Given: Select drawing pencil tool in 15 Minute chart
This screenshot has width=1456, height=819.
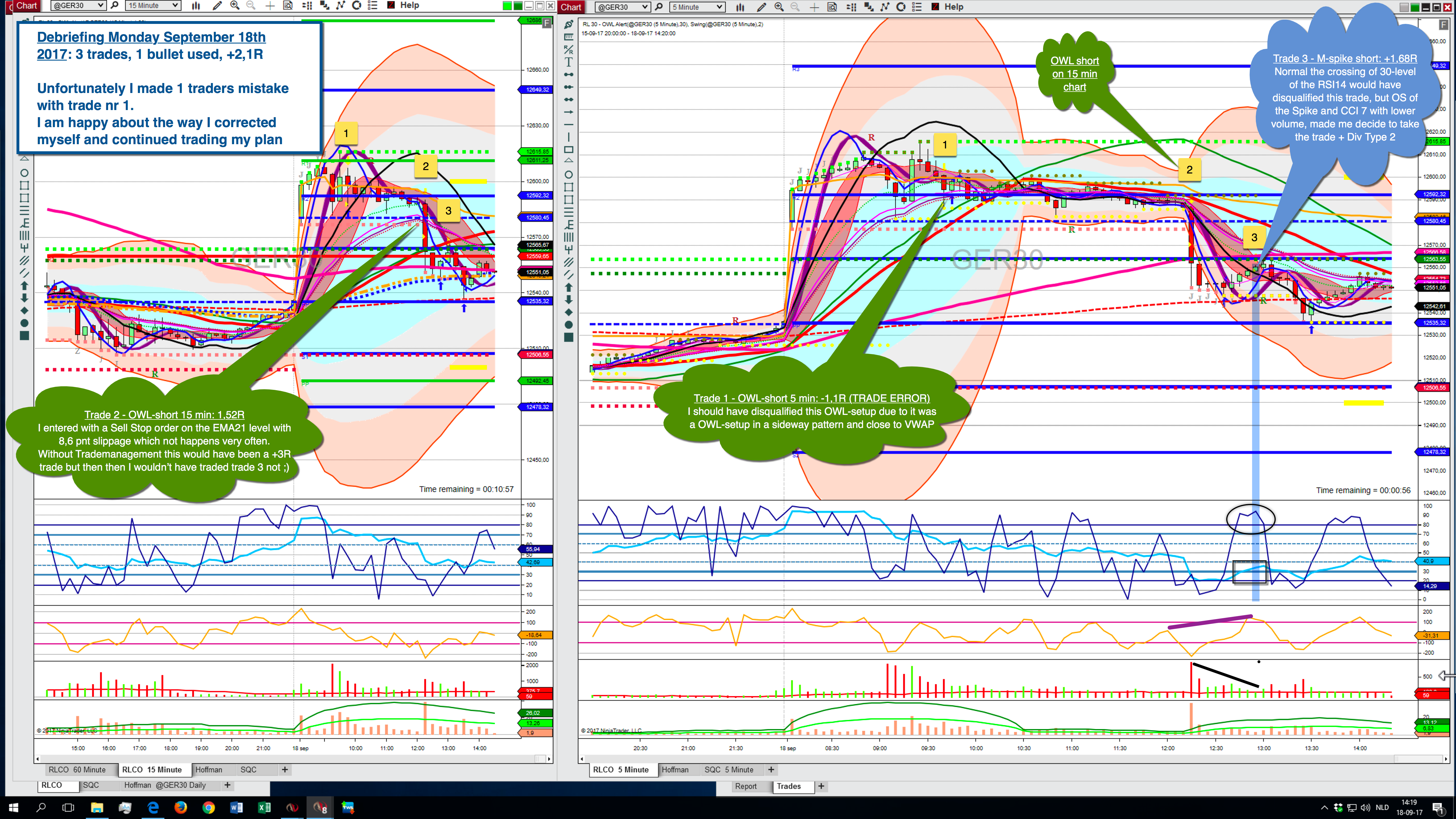Looking at the screenshot, I should click(217, 6).
